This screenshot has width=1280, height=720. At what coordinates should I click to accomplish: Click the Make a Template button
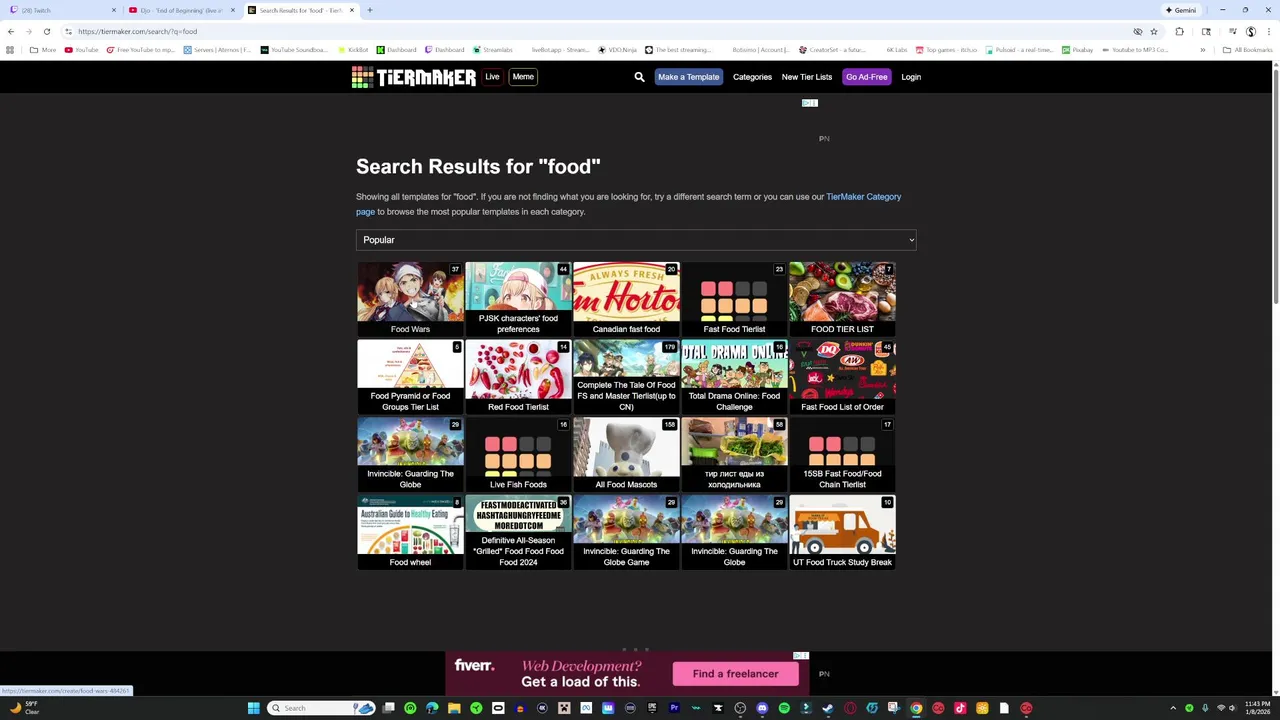point(688,77)
